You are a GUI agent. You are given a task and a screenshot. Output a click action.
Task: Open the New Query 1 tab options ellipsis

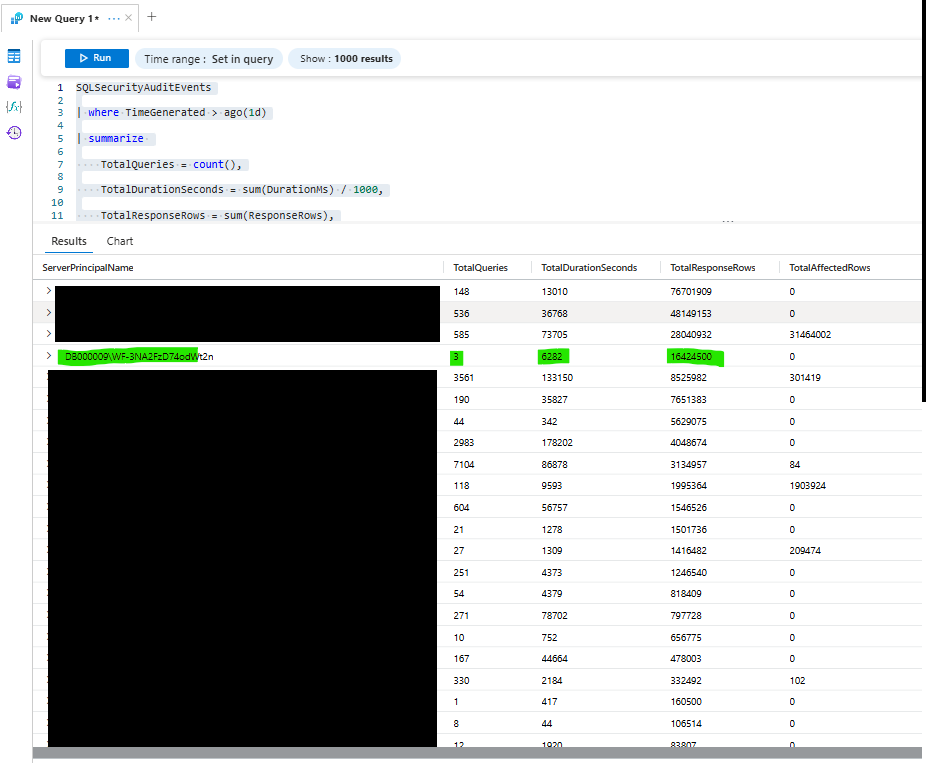coord(113,18)
